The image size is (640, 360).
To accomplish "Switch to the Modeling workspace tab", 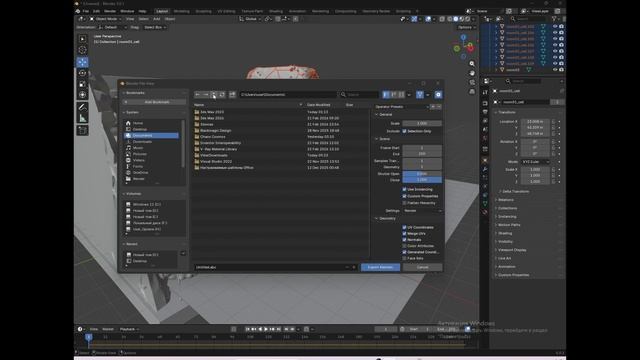I will pos(182,11).
